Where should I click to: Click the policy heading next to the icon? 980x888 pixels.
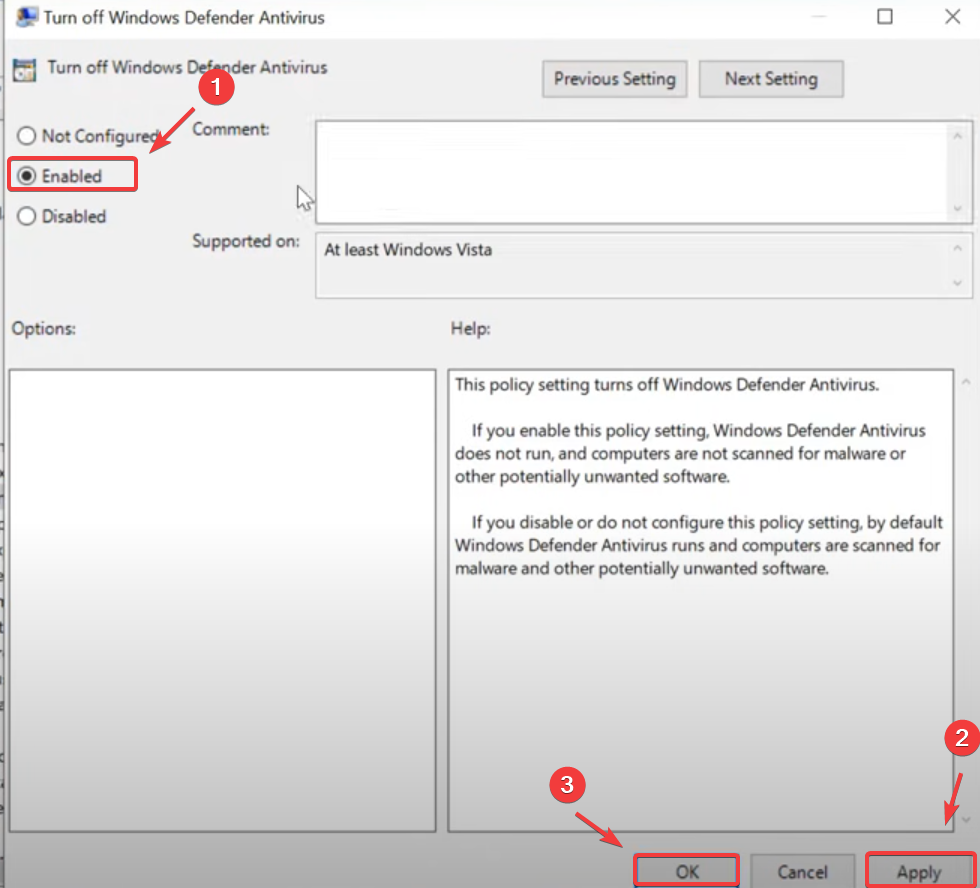point(188,67)
